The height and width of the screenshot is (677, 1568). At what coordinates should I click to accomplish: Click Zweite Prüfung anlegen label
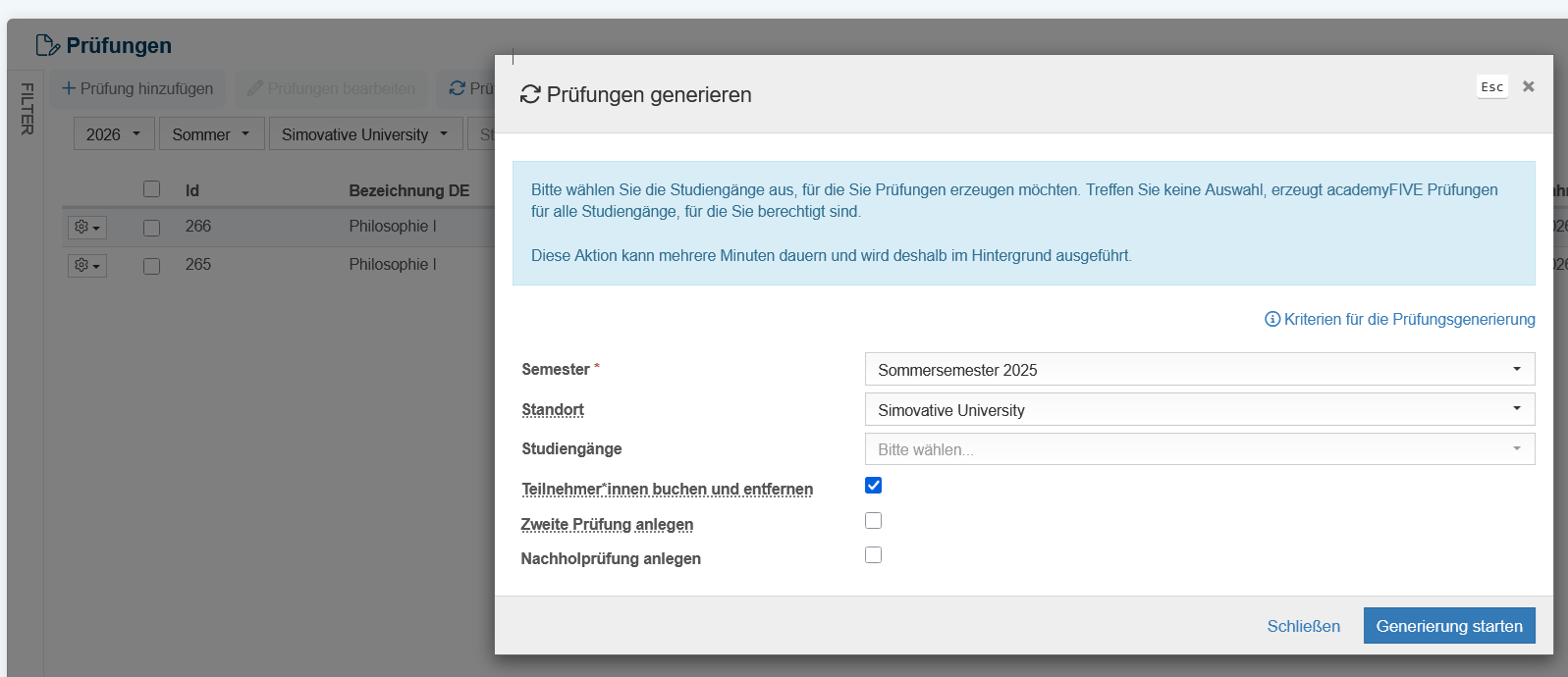pos(607,524)
